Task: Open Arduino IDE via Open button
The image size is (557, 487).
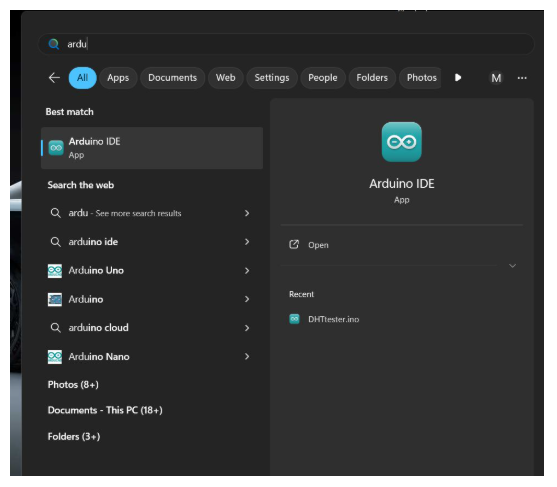Action: (x=401, y=245)
